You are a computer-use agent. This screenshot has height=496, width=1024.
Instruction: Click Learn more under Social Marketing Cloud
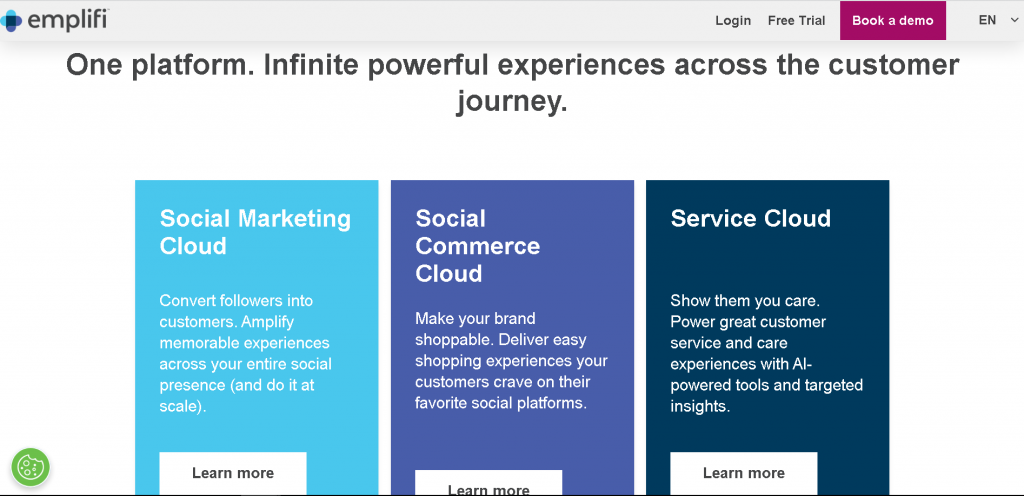click(233, 473)
